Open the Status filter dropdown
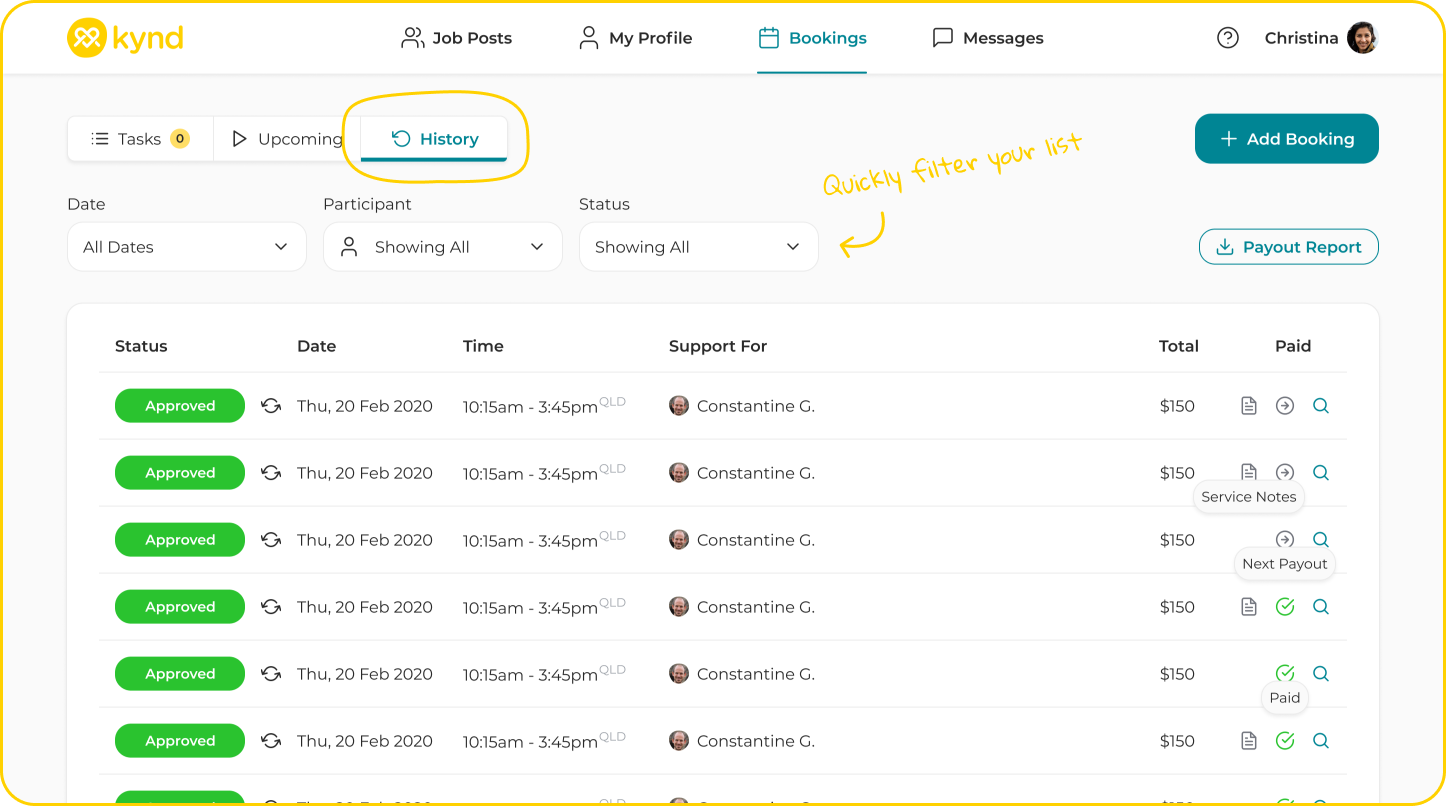The image size is (1446, 806). coord(699,247)
